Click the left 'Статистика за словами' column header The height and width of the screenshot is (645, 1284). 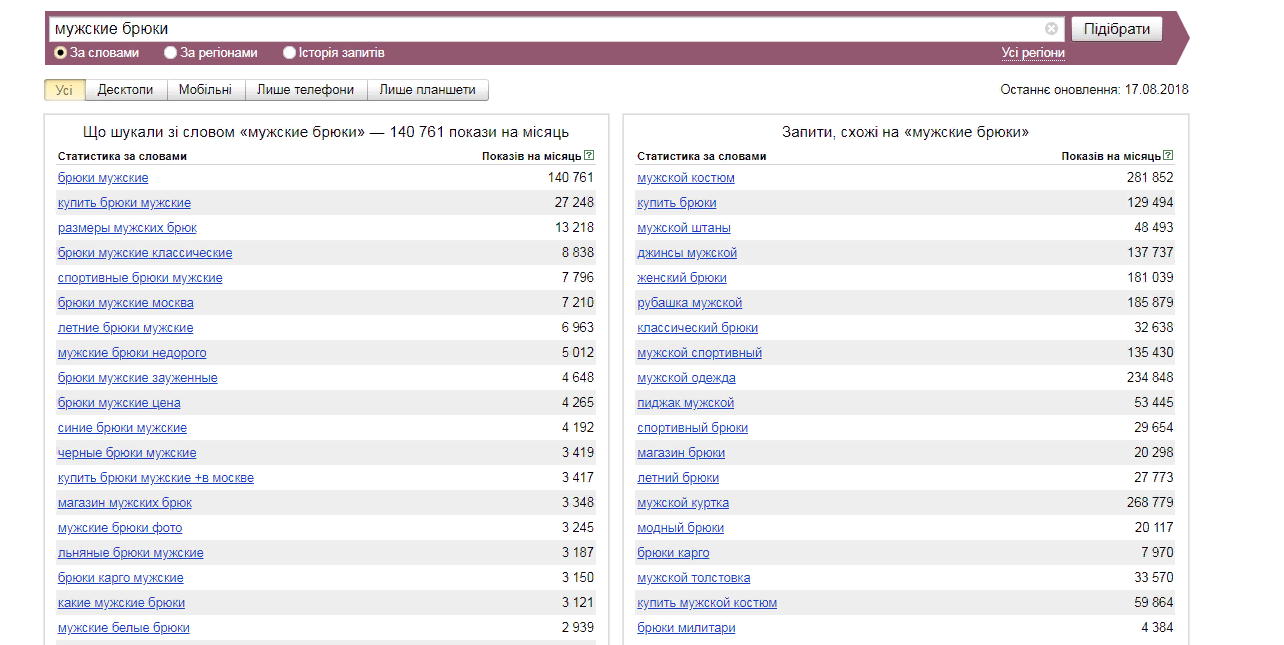point(122,156)
